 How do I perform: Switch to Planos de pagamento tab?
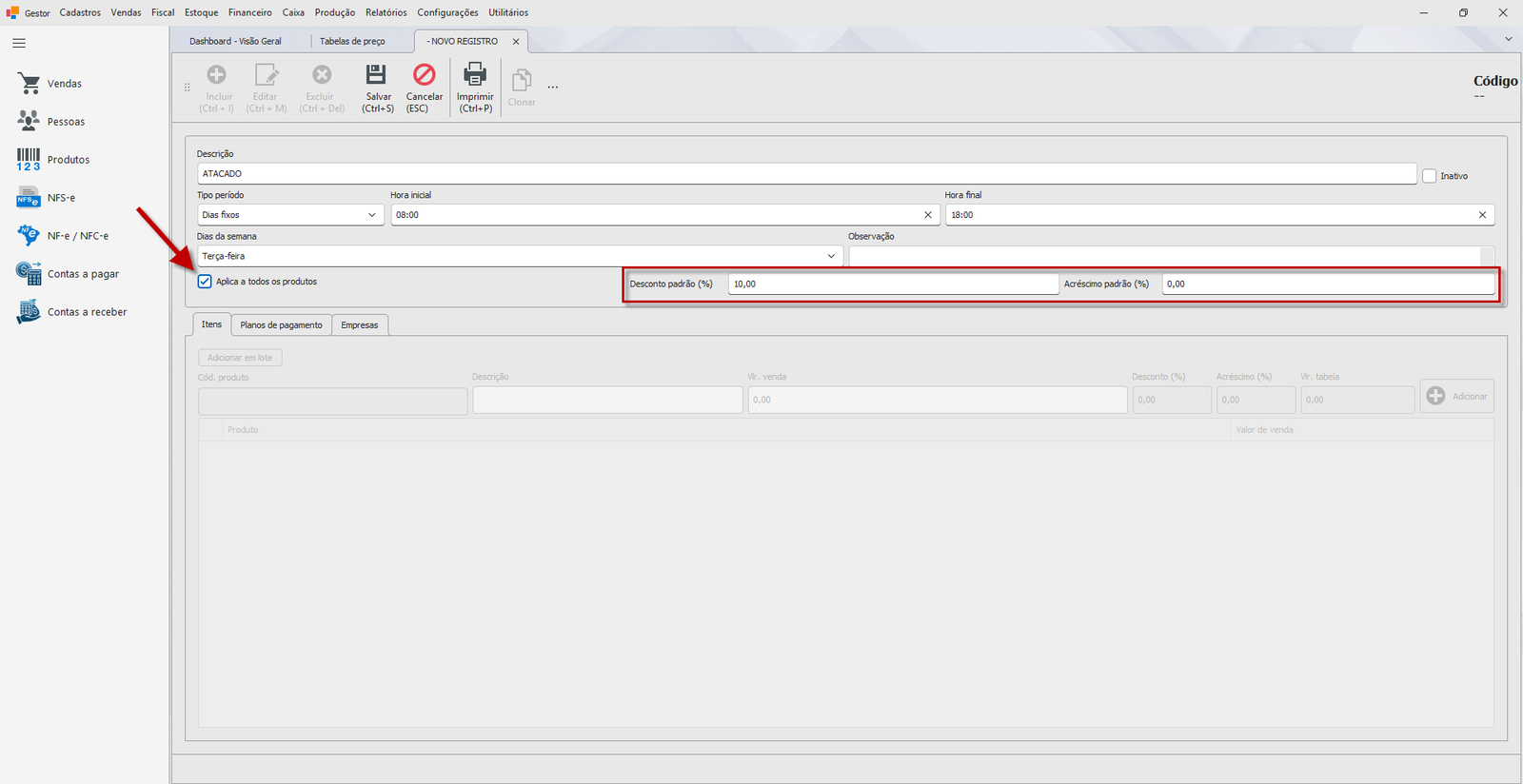(x=281, y=325)
